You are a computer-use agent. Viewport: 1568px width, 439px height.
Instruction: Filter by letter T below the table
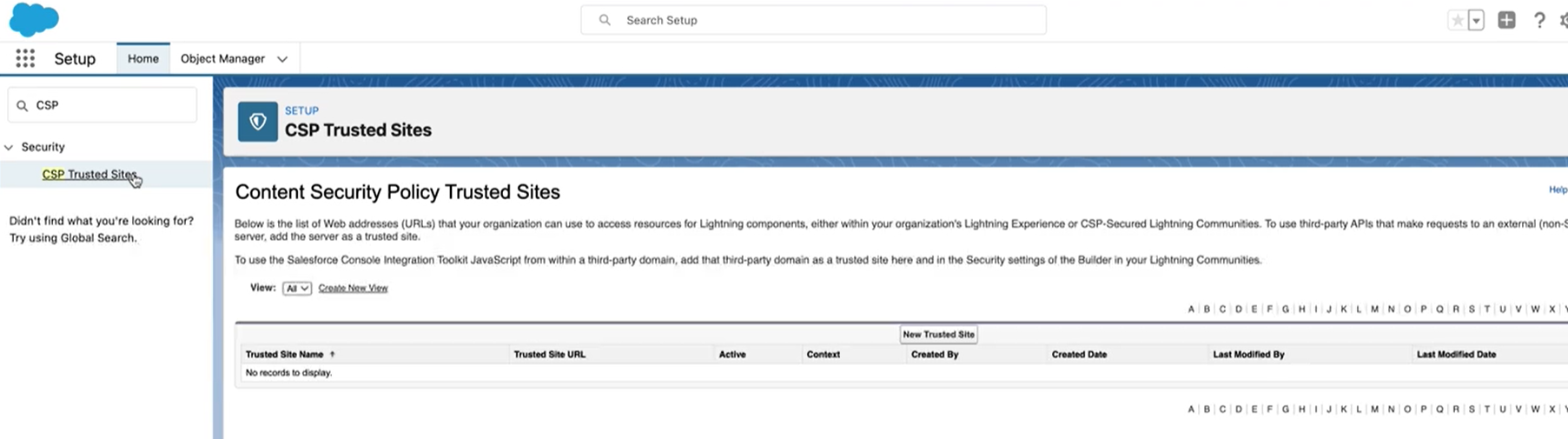(x=1486, y=409)
